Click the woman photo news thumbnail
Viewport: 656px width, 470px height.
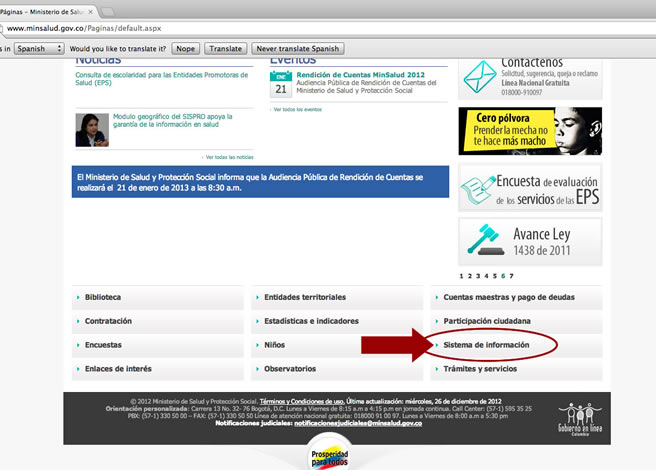(x=92, y=130)
